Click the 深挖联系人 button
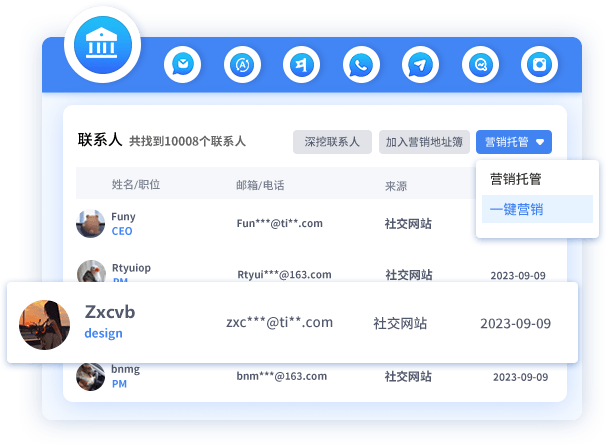 pyautogui.click(x=332, y=142)
